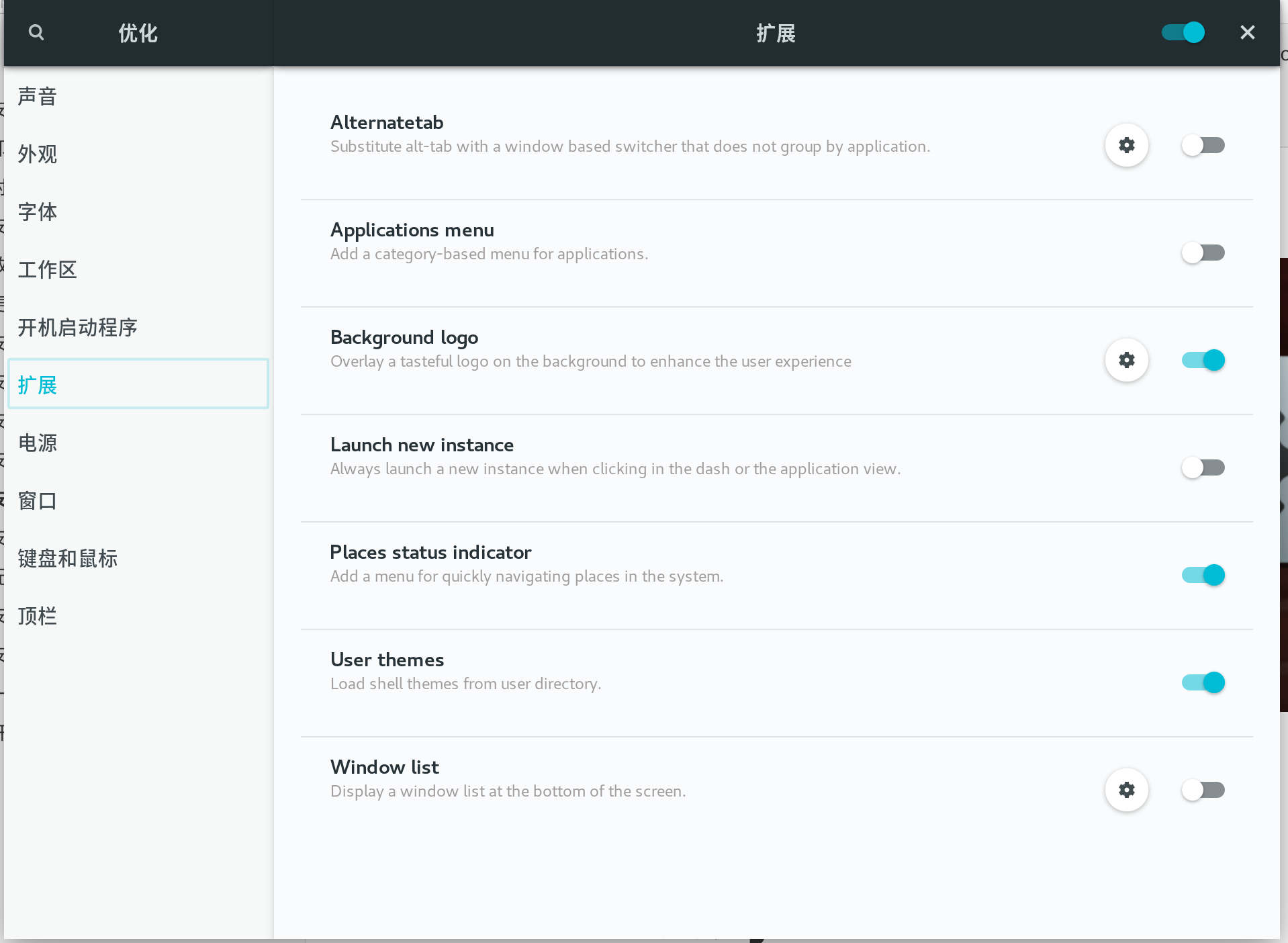Open Background logo settings gear
Image resolution: width=1288 pixels, height=943 pixels.
pyautogui.click(x=1126, y=360)
